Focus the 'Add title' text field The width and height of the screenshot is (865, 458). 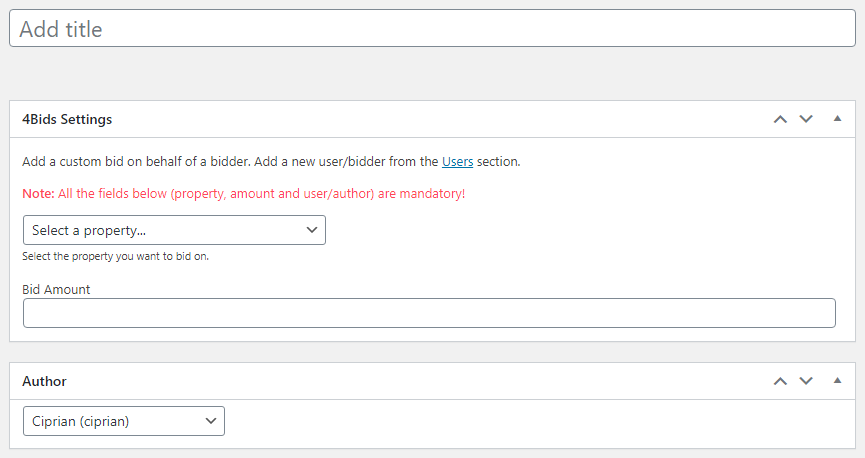[432, 29]
